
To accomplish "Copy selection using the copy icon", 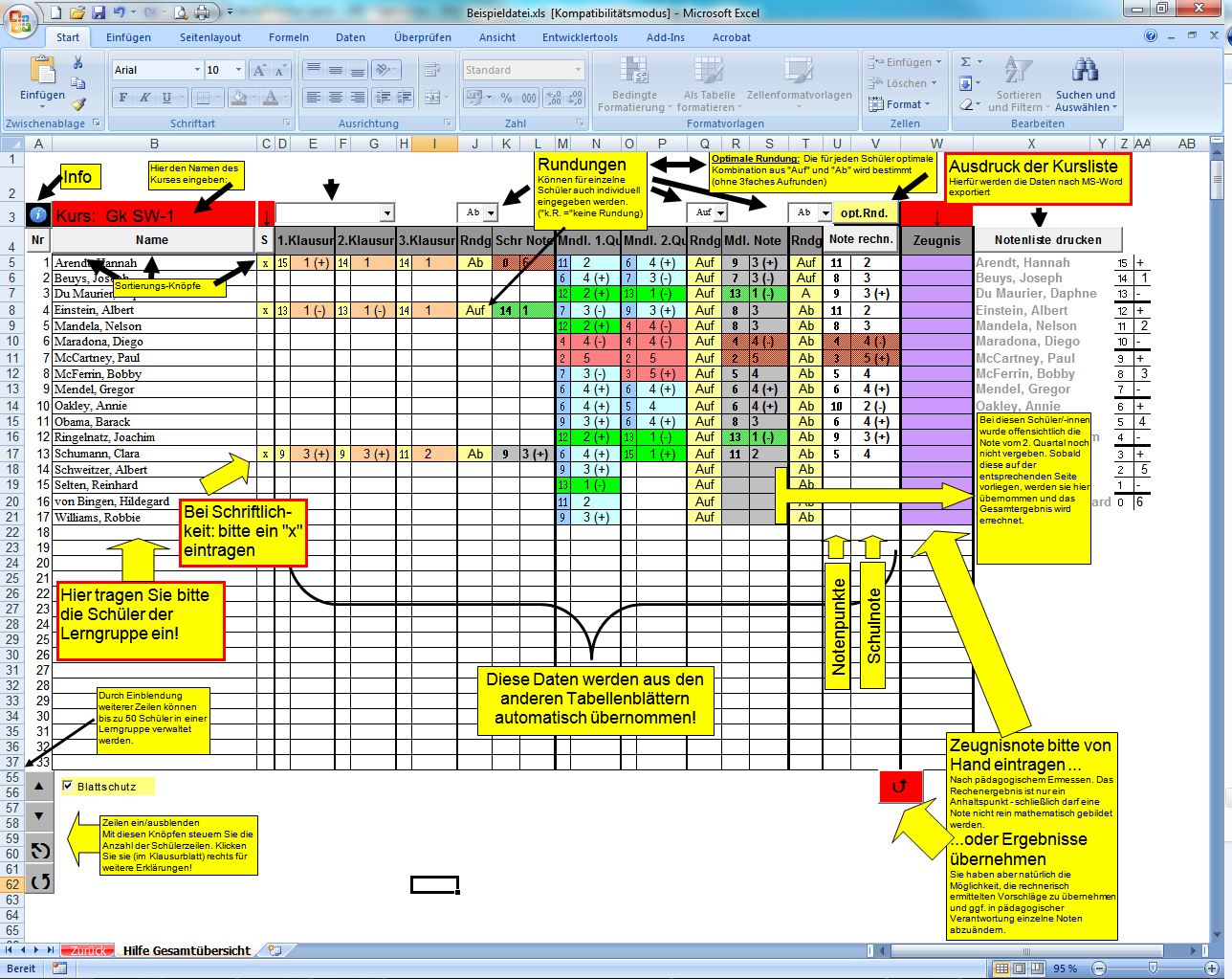I will point(78,83).
